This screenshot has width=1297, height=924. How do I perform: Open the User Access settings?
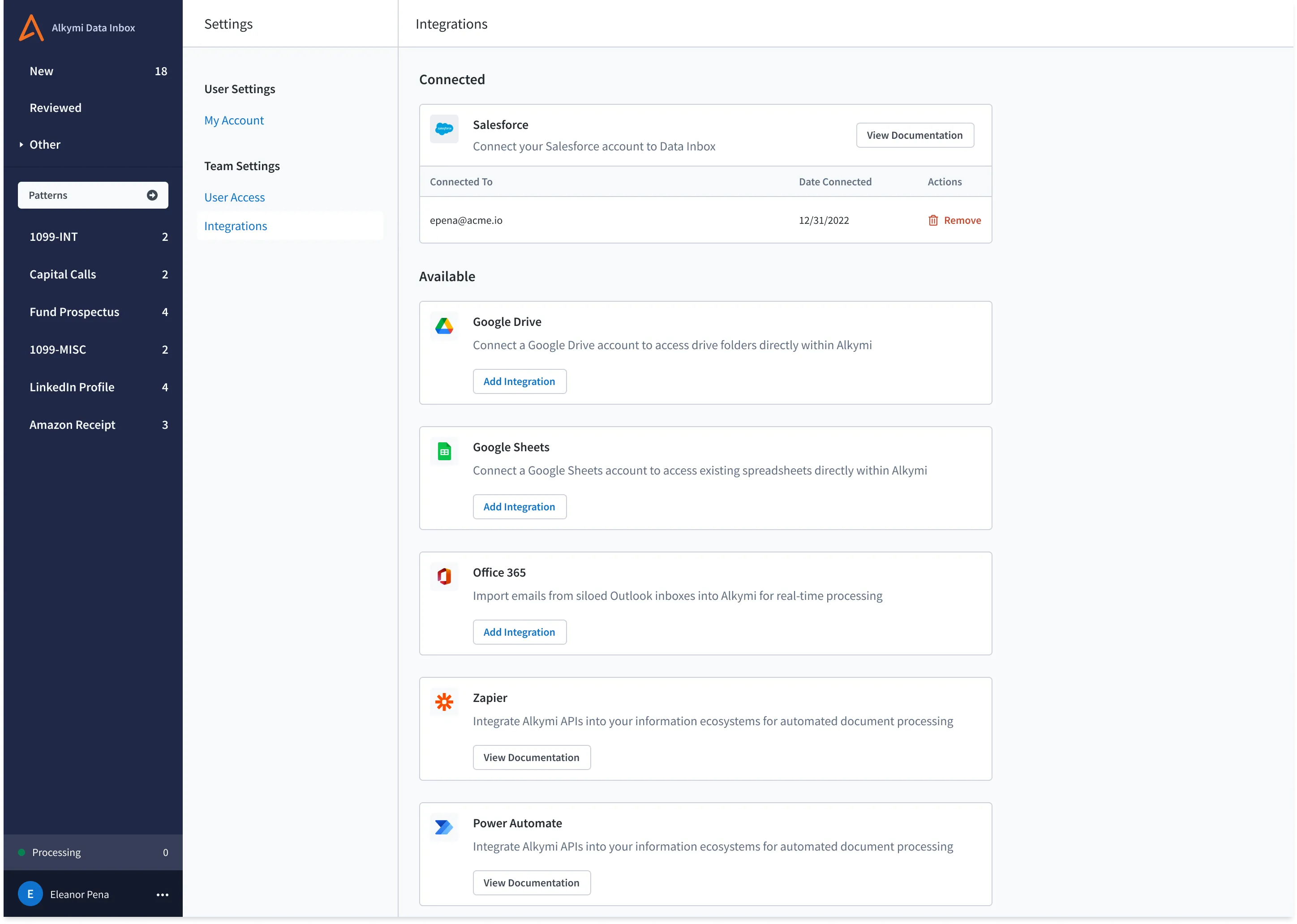click(x=235, y=197)
